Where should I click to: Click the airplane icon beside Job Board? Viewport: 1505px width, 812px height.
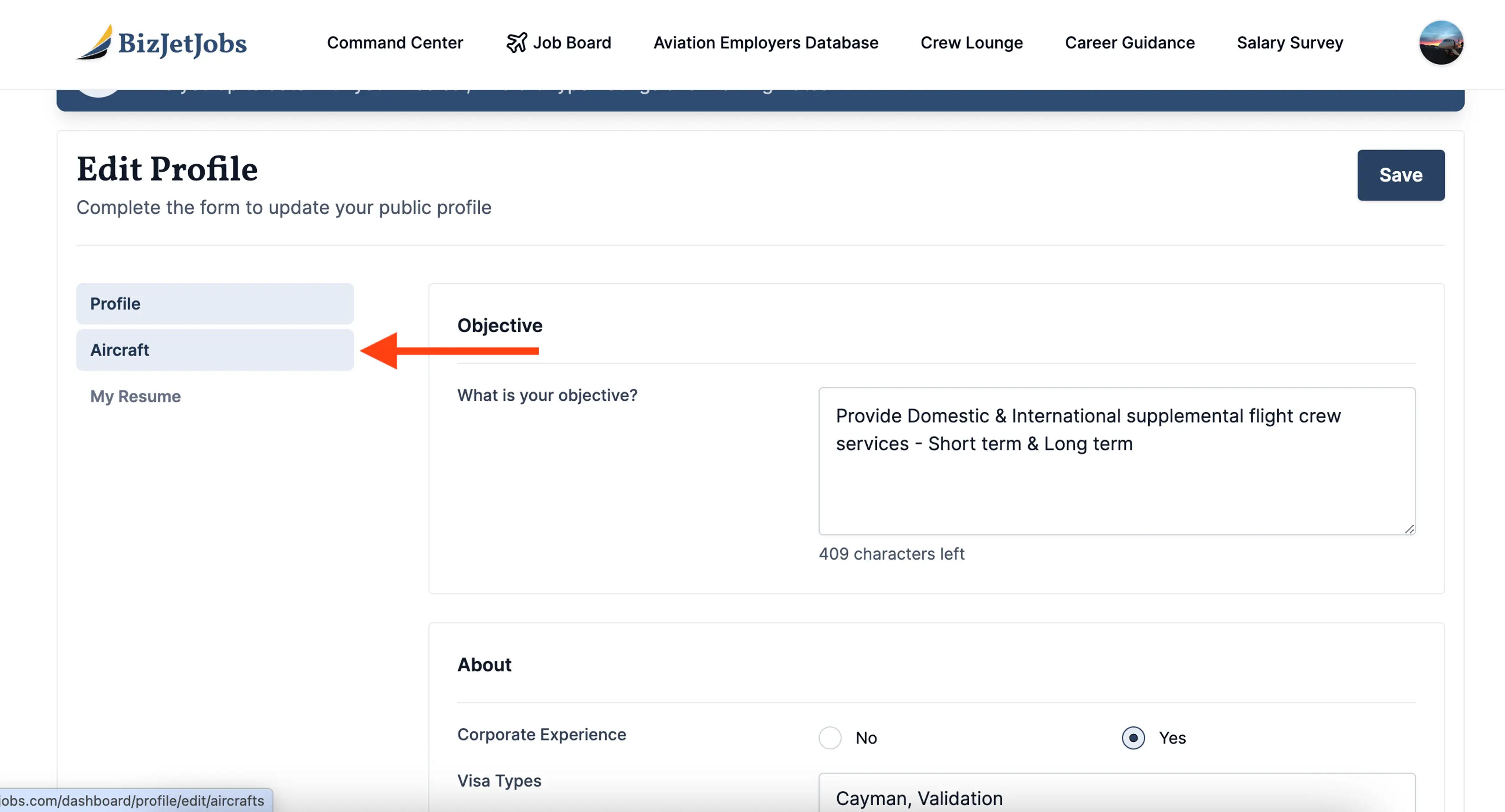pyautogui.click(x=517, y=43)
